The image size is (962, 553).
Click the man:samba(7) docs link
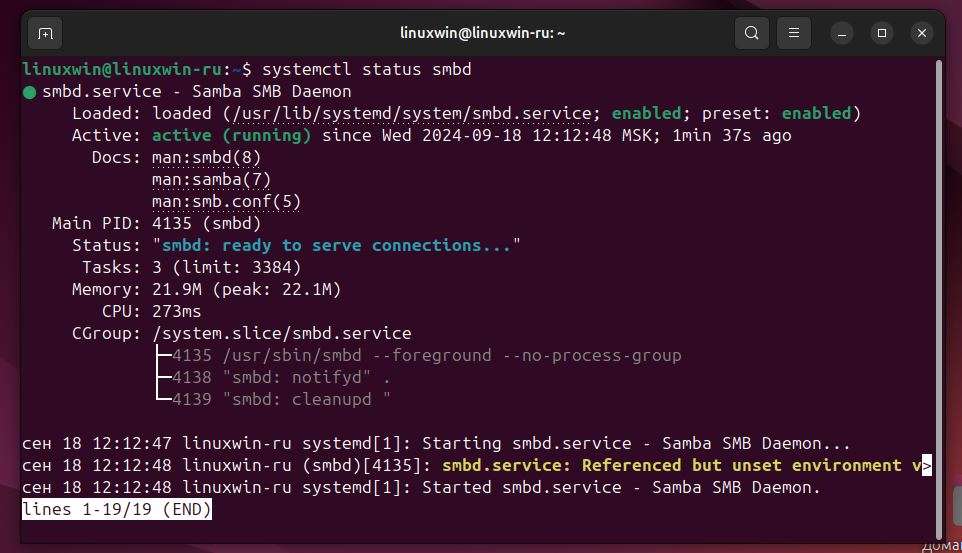click(211, 180)
